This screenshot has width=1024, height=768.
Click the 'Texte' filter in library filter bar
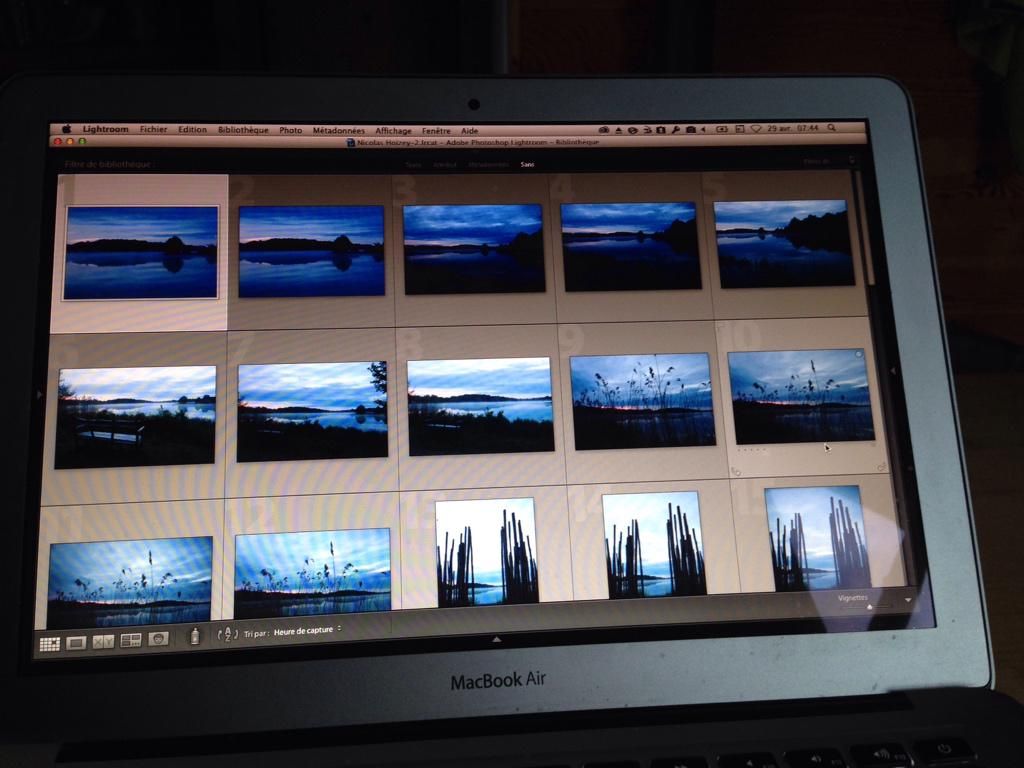coord(413,164)
